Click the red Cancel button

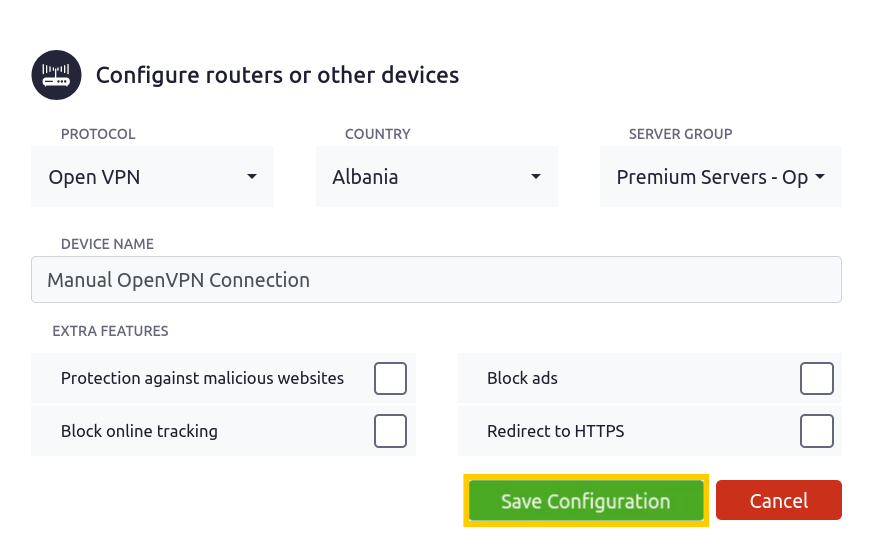(779, 501)
